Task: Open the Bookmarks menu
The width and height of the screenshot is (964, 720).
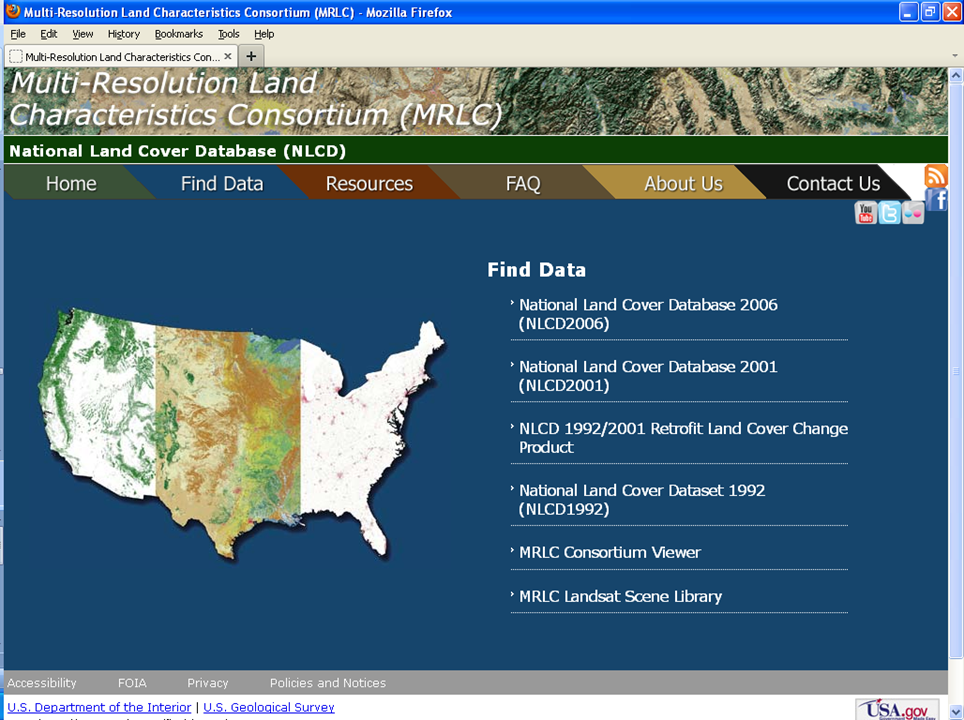Action: pos(178,33)
